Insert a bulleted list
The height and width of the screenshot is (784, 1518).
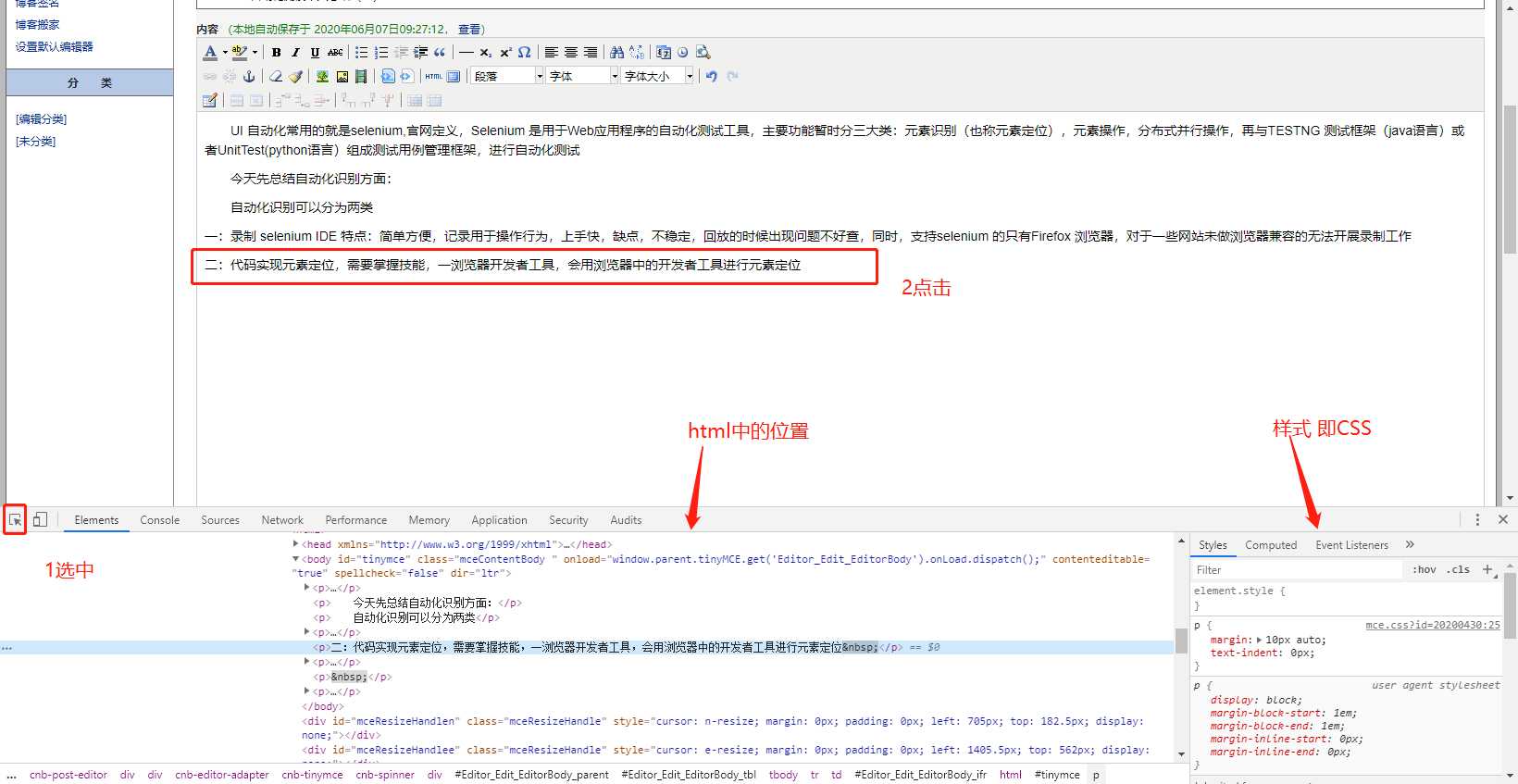(361, 53)
